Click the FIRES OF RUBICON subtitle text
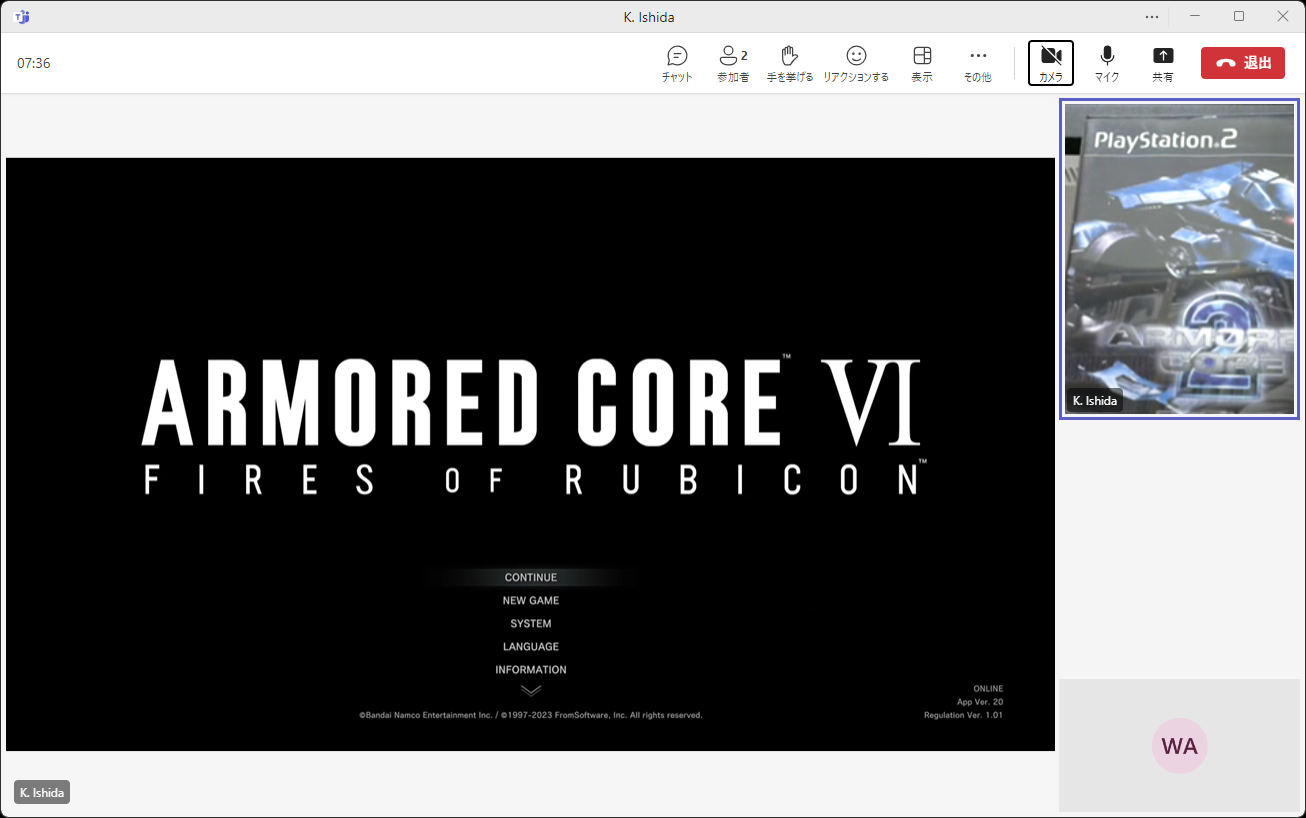Image resolution: width=1306 pixels, height=818 pixels. 535,481
